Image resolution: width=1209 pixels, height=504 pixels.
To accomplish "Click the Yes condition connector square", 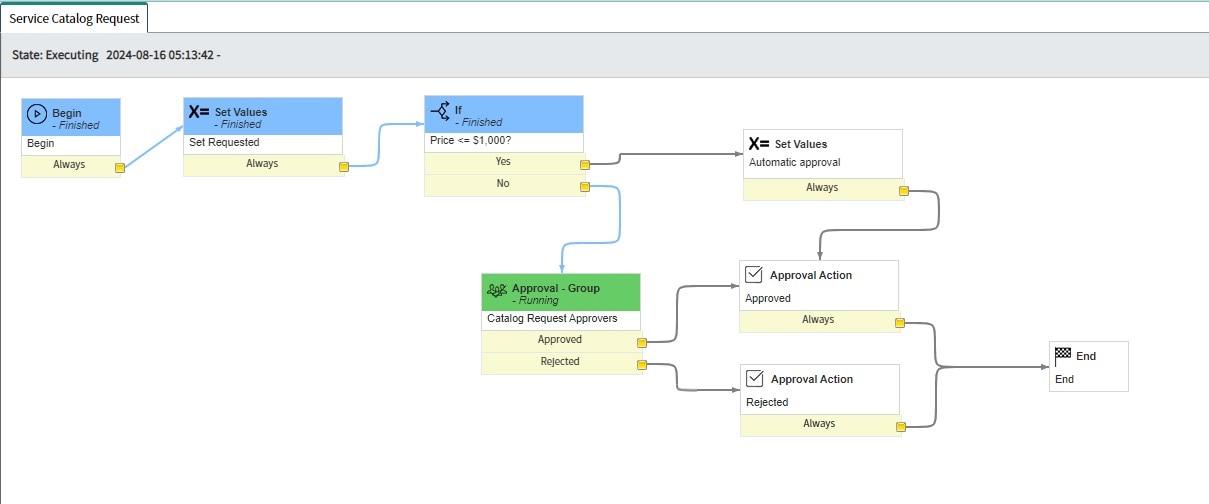I will (x=584, y=164).
